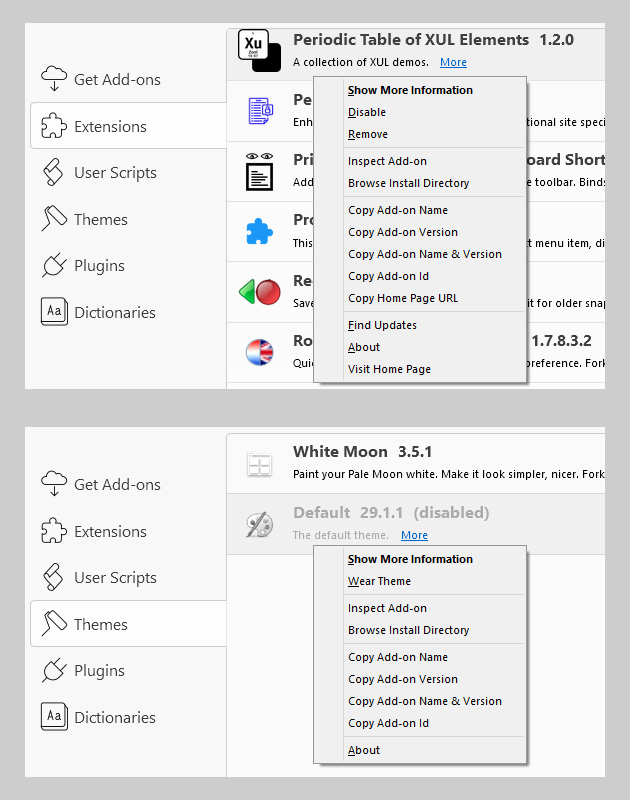
Task: Choose Copy Home Page URL
Action: [420, 298]
